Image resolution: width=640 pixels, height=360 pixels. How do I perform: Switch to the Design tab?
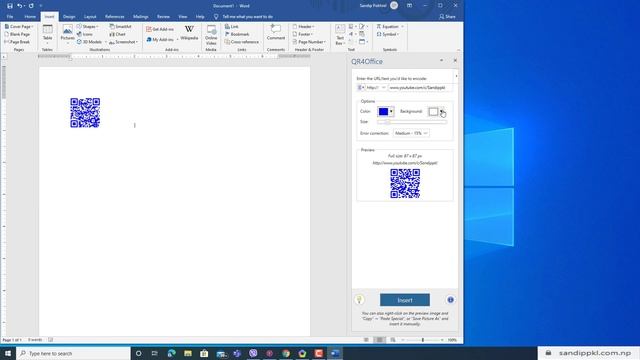69,17
